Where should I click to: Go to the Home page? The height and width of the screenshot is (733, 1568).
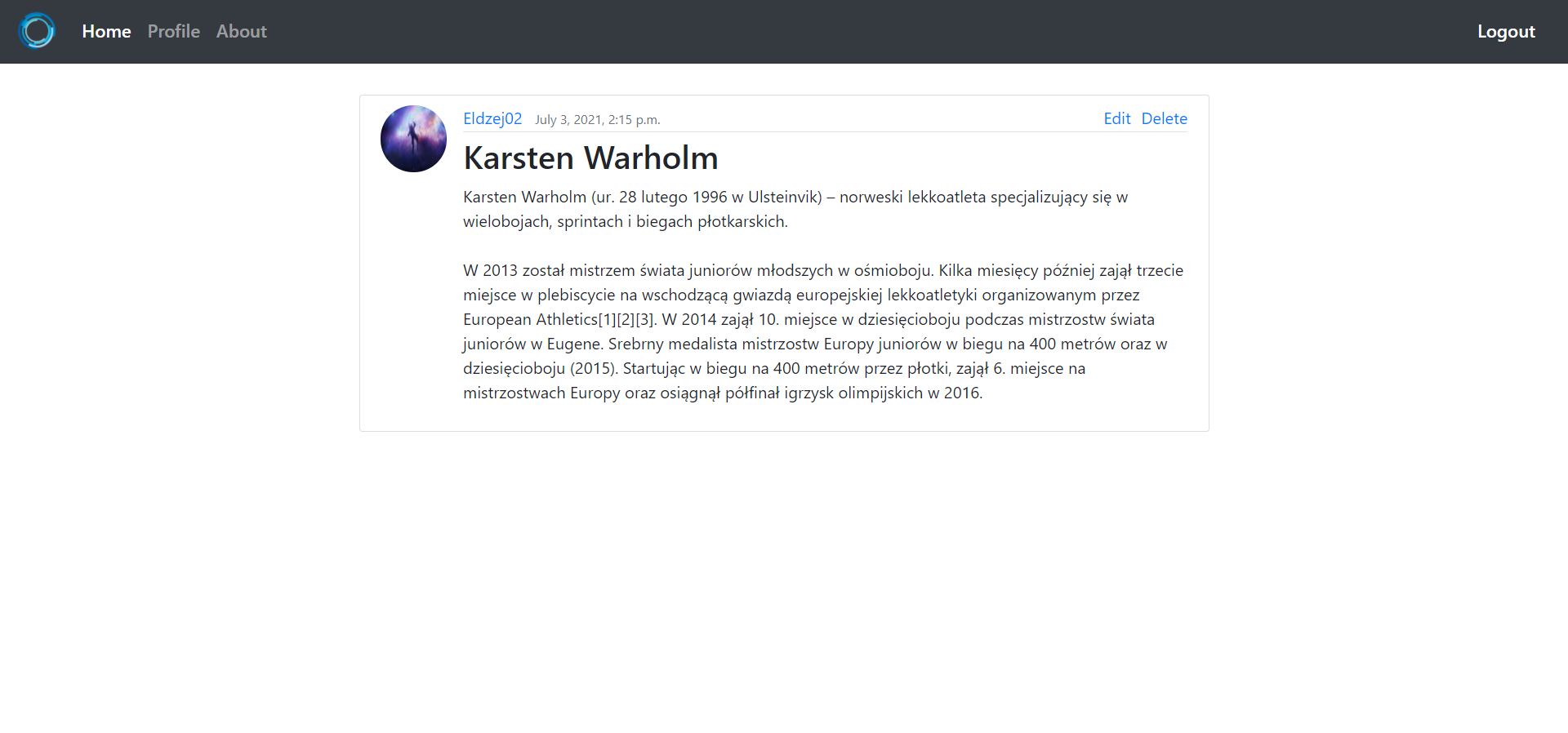coord(106,31)
